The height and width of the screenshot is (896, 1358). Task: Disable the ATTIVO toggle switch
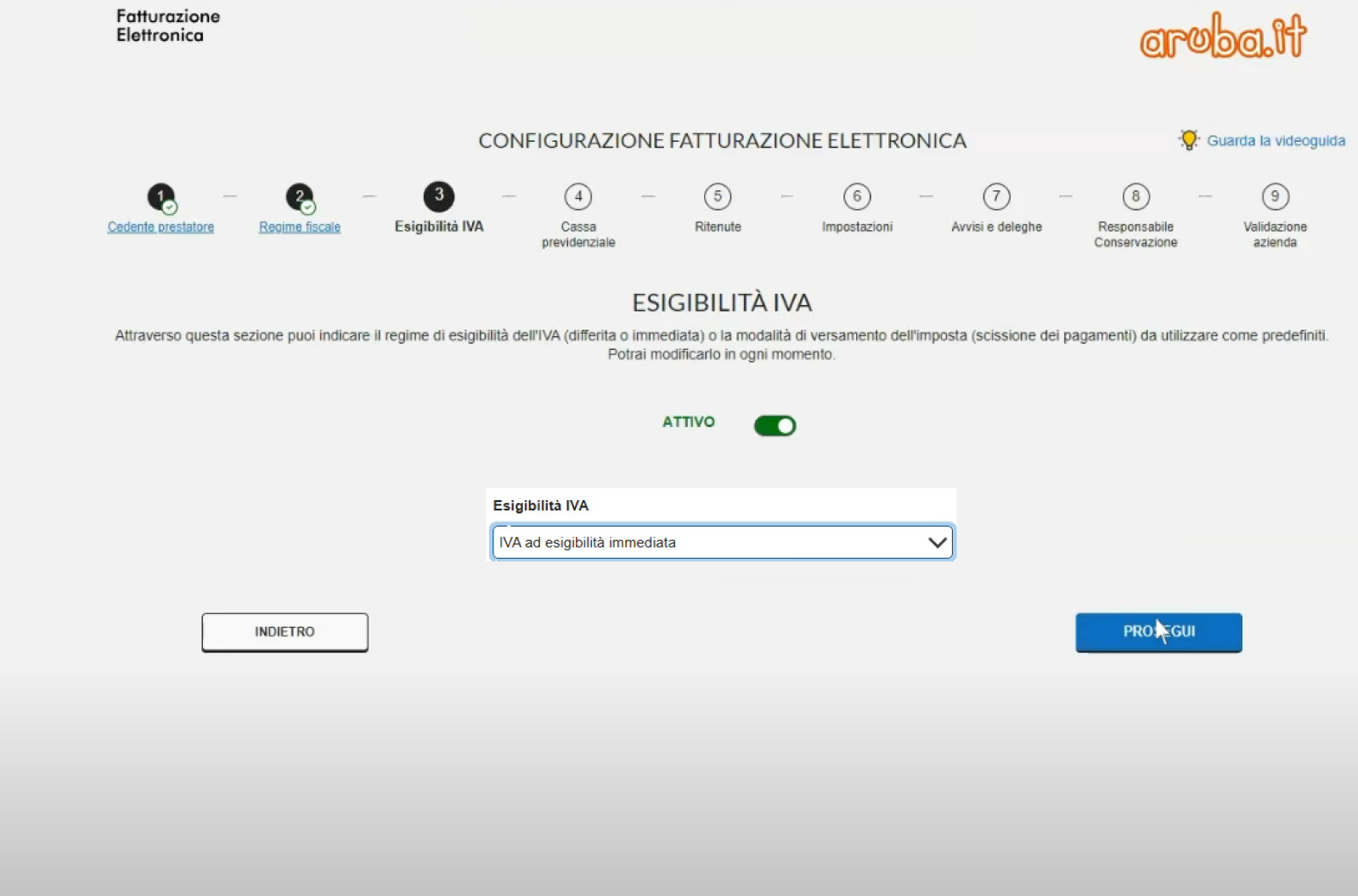click(x=775, y=425)
